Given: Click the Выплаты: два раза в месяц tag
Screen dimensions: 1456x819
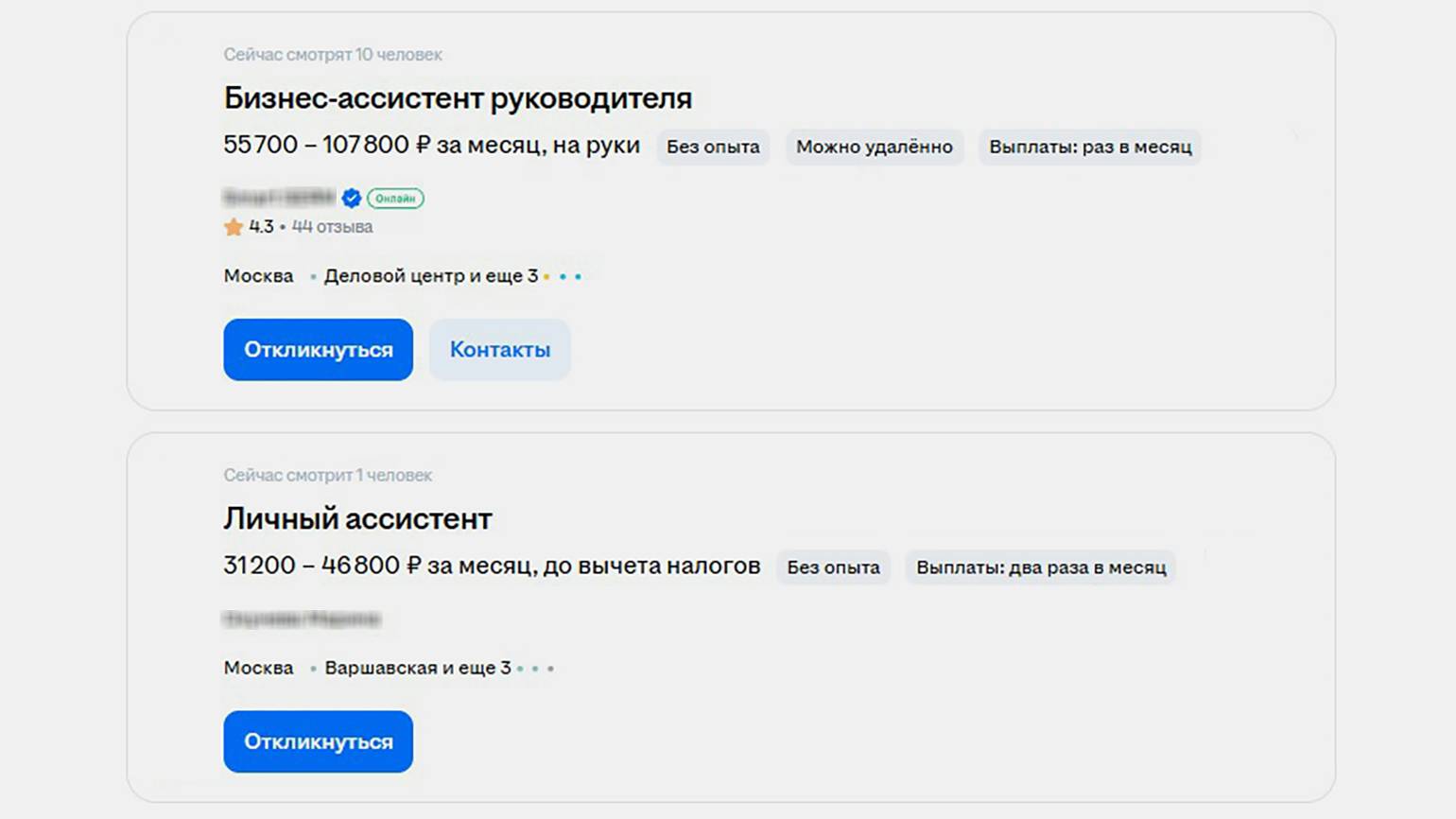Looking at the screenshot, I should pyautogui.click(x=1040, y=567).
